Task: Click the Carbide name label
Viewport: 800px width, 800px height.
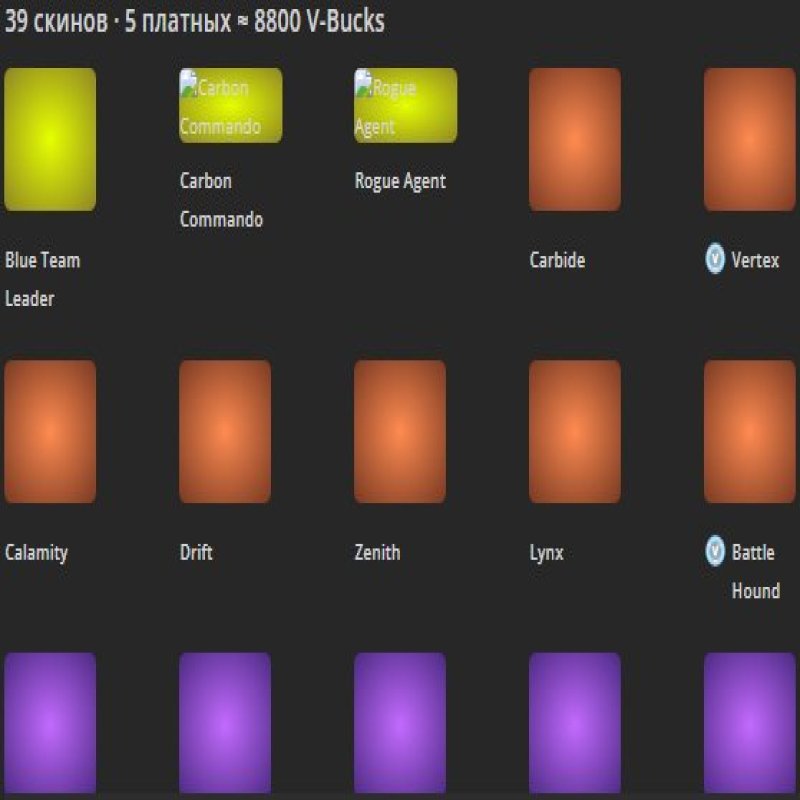Action: coord(557,260)
